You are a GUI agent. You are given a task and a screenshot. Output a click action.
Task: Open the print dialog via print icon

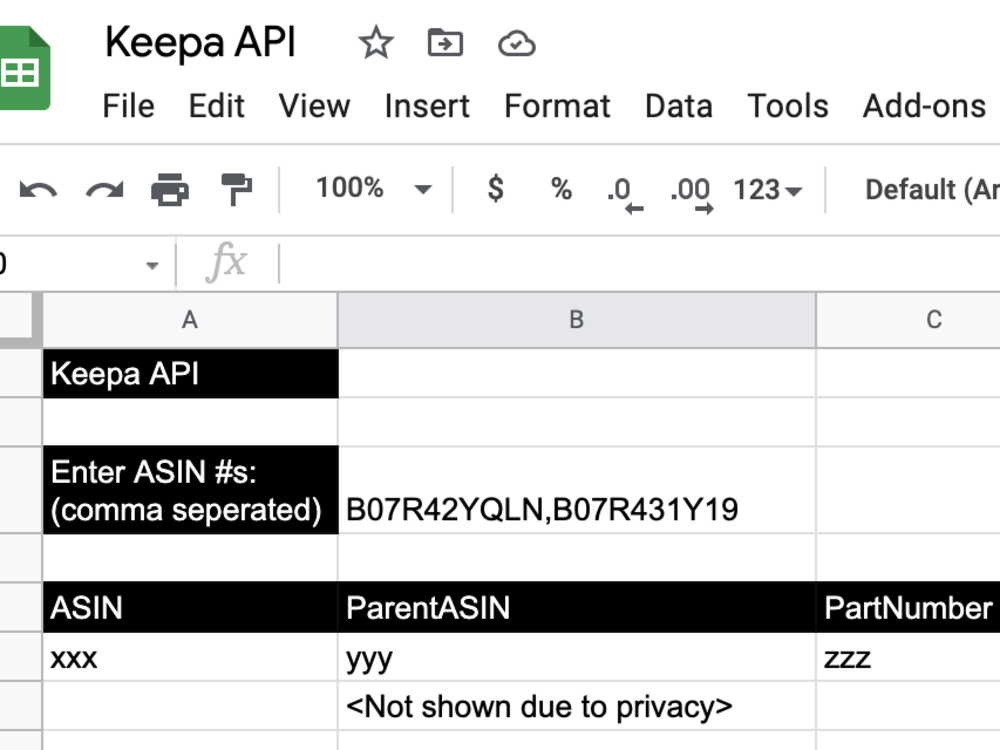(x=170, y=190)
